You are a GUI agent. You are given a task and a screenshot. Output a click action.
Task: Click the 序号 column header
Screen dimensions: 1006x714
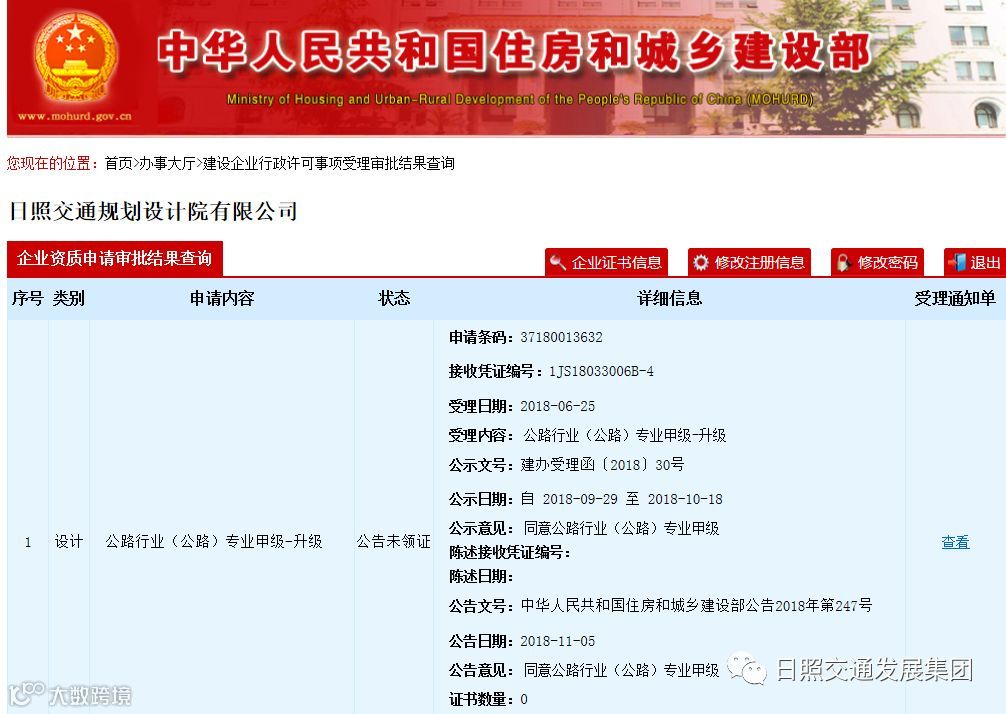click(x=28, y=298)
